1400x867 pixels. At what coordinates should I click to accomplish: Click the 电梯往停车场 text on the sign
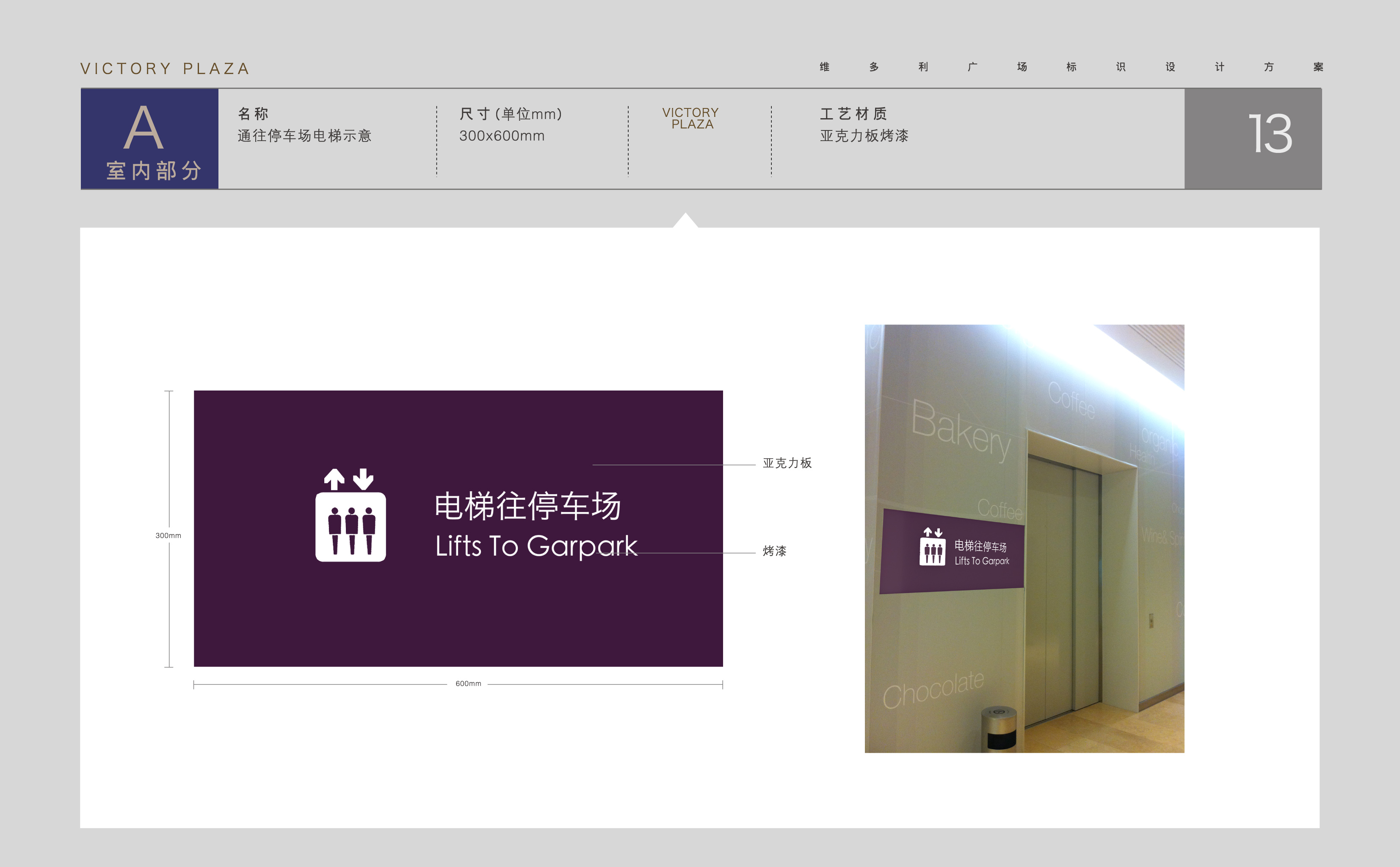[x=527, y=506]
